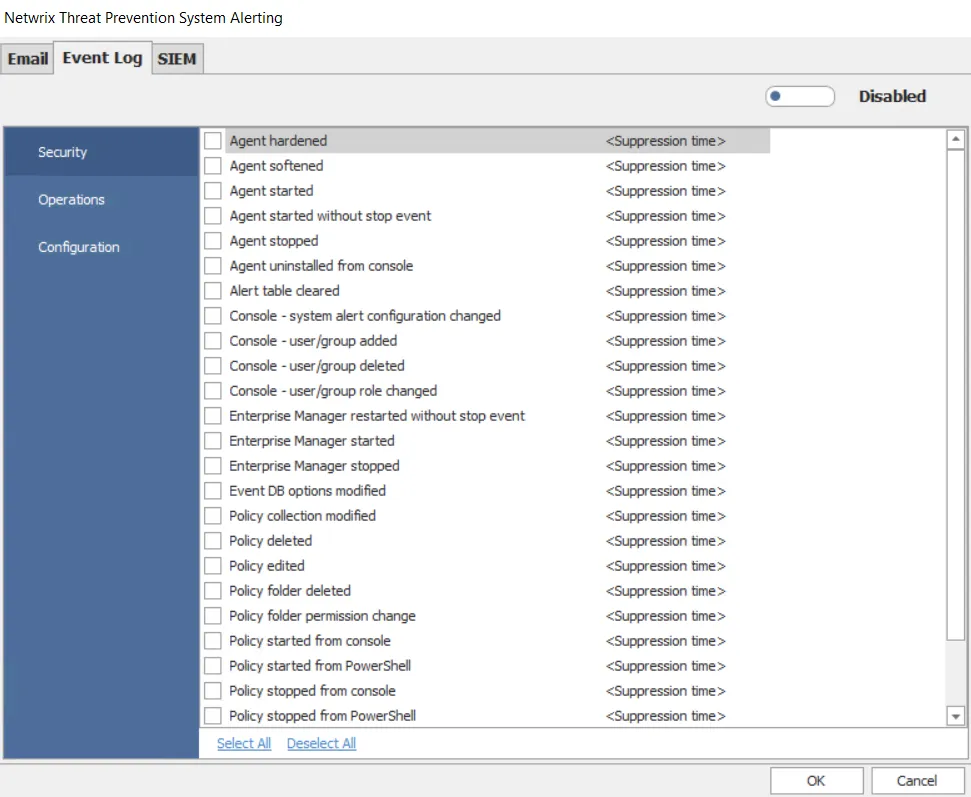
Task: Check Enterprise Manager stopped checkbox
Action: [212, 466]
